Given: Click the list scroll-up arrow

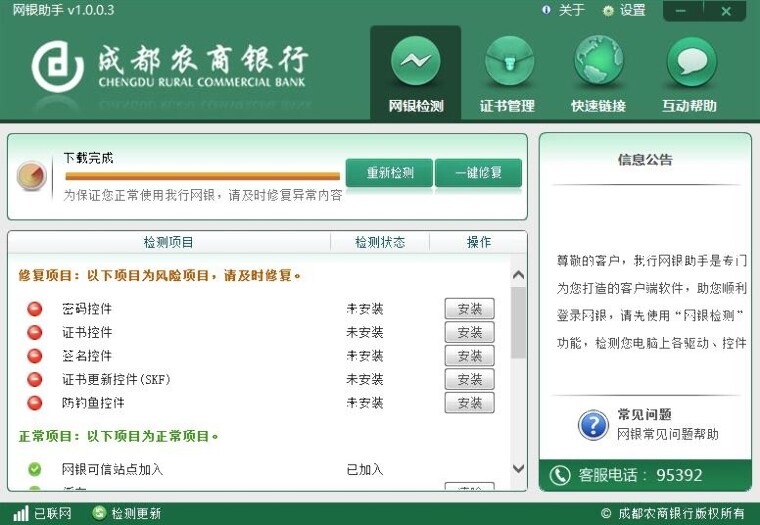Looking at the screenshot, I should pos(518,275).
